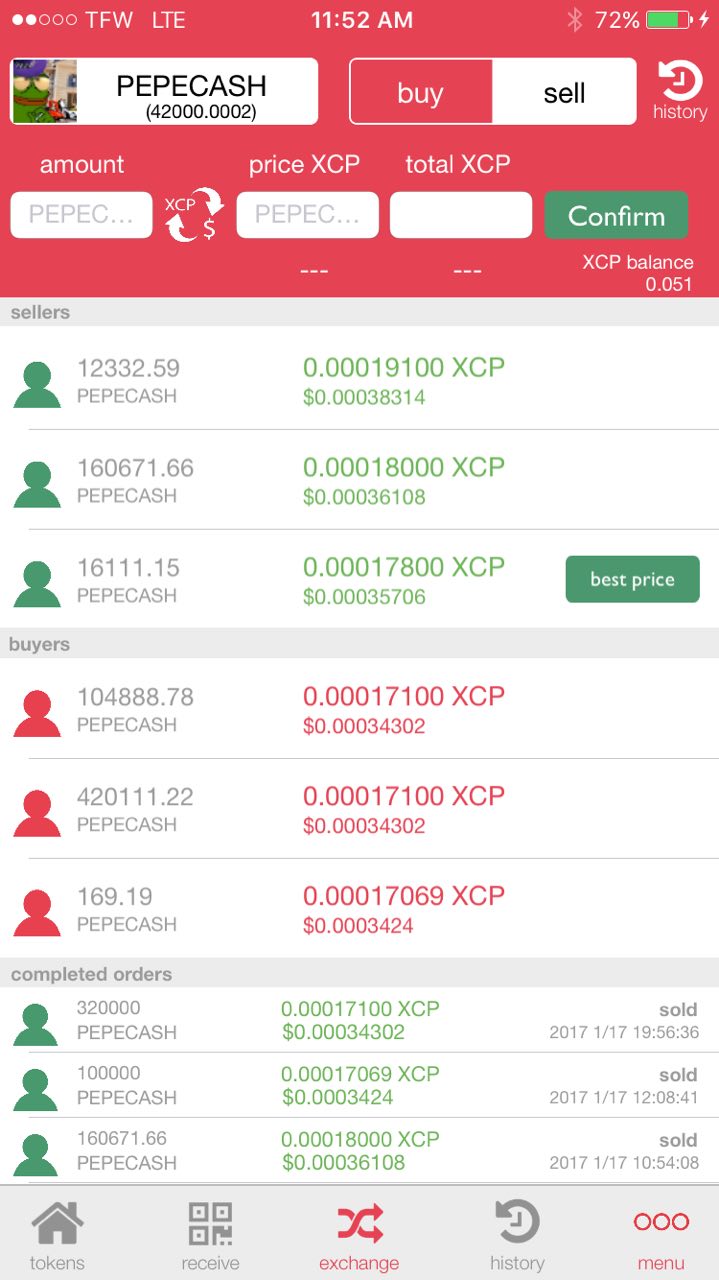The width and height of the screenshot is (719, 1280).
Task: Select seller price 0.00019100 XCP
Action: point(404,367)
